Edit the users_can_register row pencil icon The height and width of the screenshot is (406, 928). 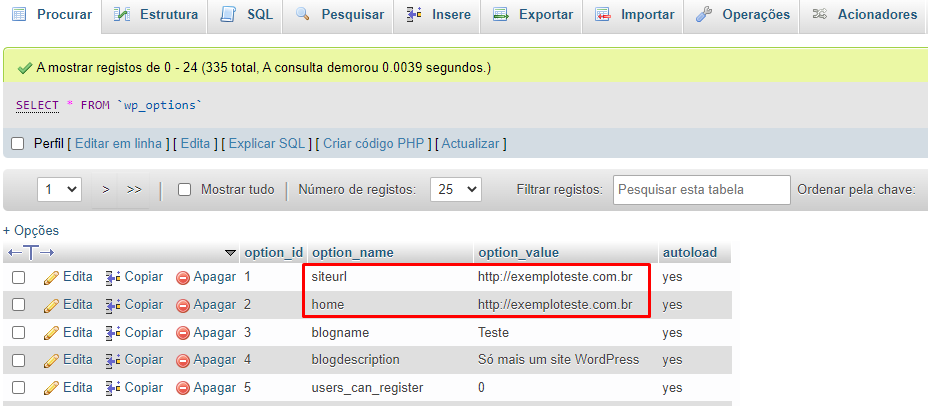[51, 388]
